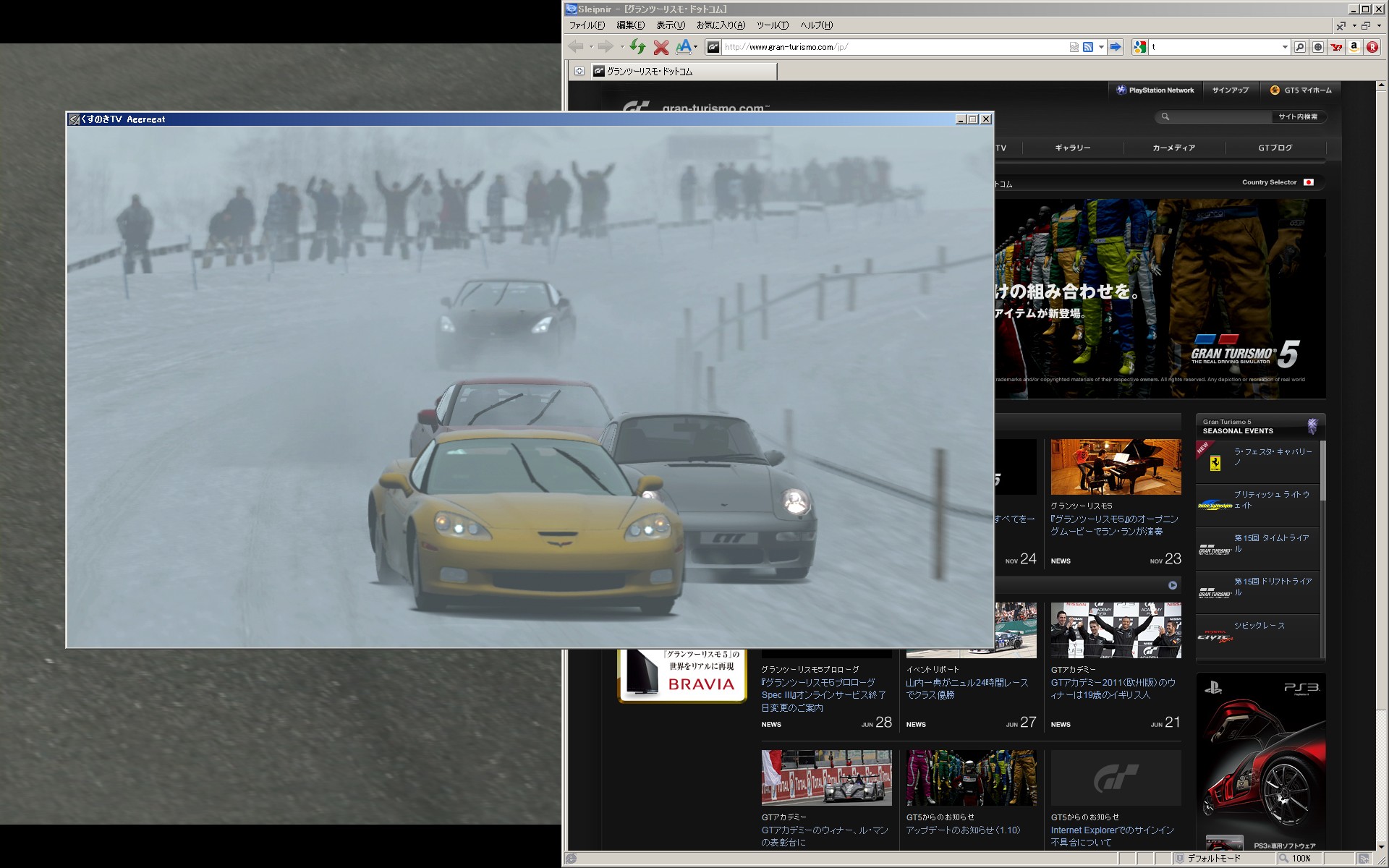This screenshot has width=1389, height=868.
Task: Open the ギャラリー navigation item
Action: (x=1072, y=148)
